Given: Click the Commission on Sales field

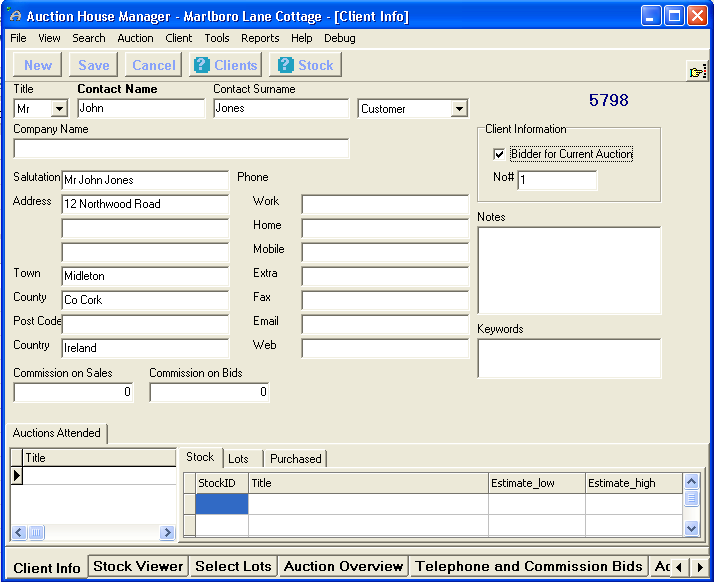Looking at the screenshot, I should [x=73, y=392].
